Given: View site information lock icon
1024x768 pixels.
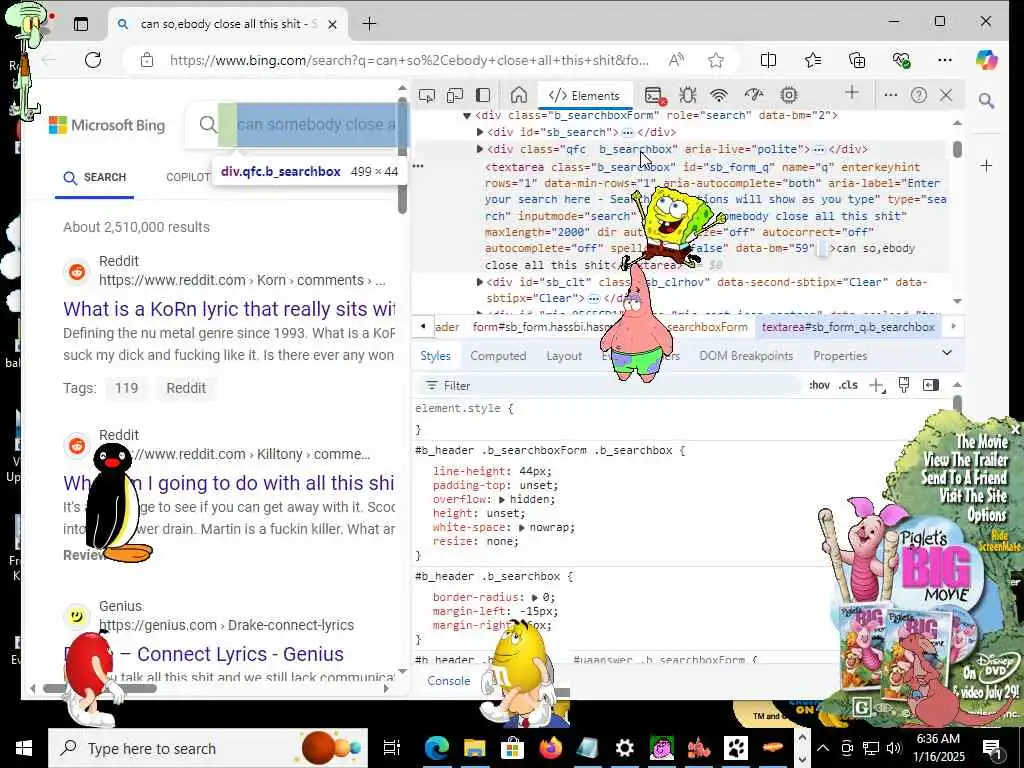Looking at the screenshot, I should pos(147,60).
